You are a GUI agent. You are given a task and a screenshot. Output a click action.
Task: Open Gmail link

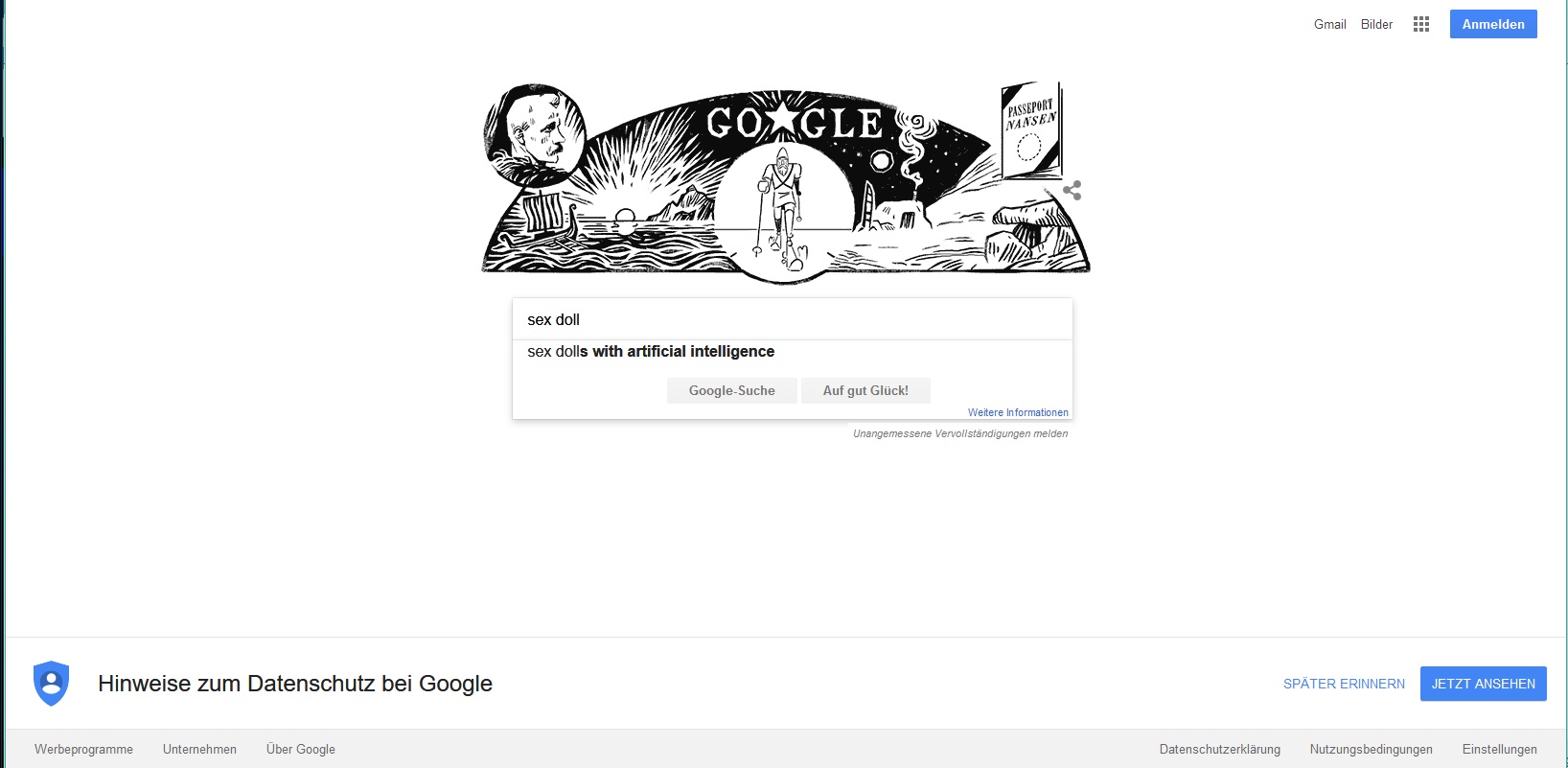click(1329, 24)
